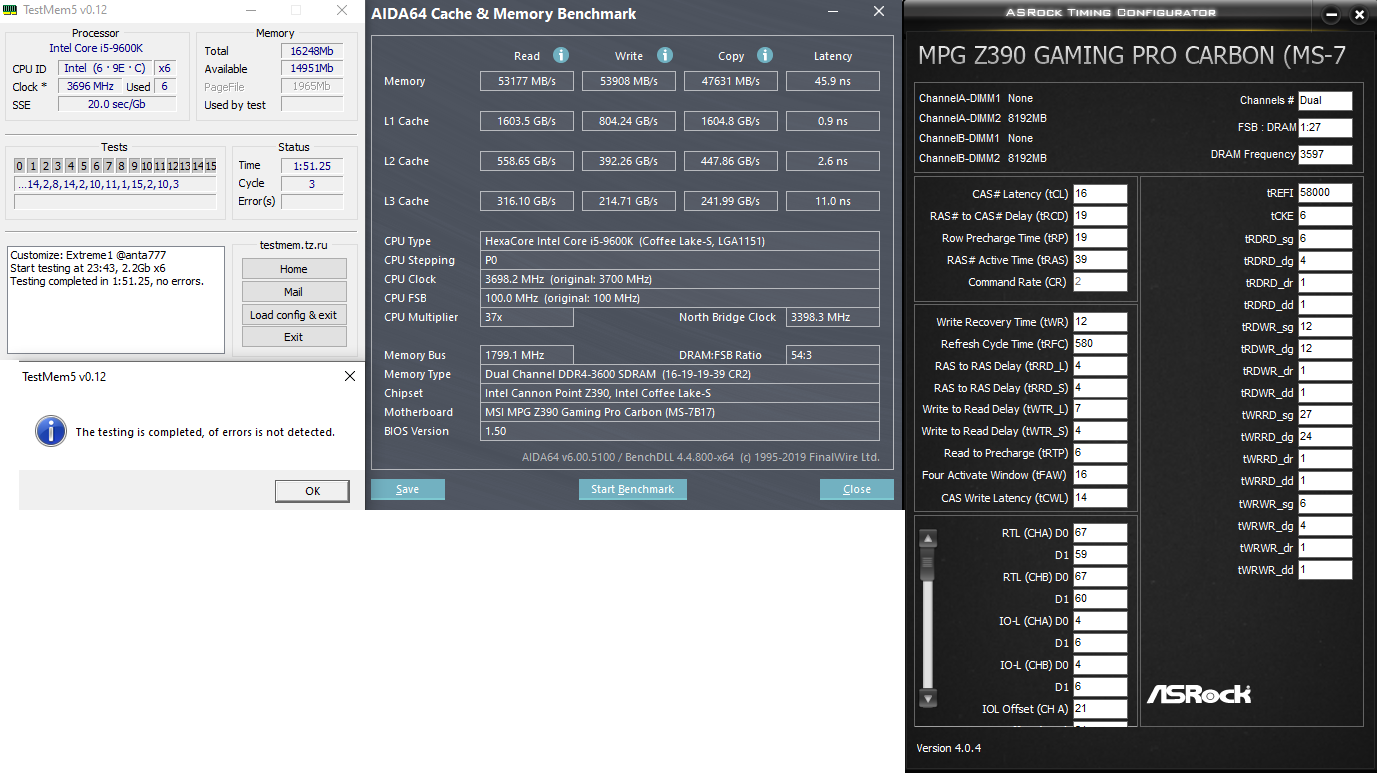Viewport: 1377px width, 773px height.
Task: Click the Motherboard name field in AIDA64
Action: pyautogui.click(x=680, y=412)
